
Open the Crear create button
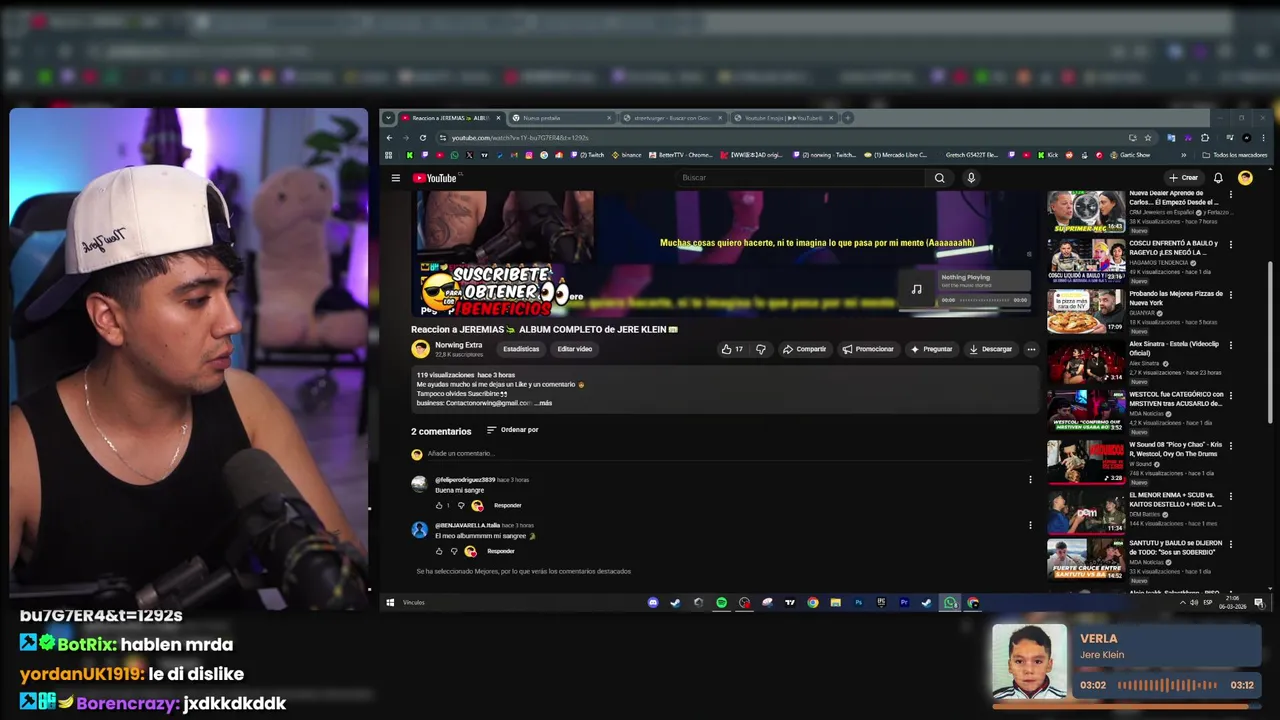[x=1184, y=178]
